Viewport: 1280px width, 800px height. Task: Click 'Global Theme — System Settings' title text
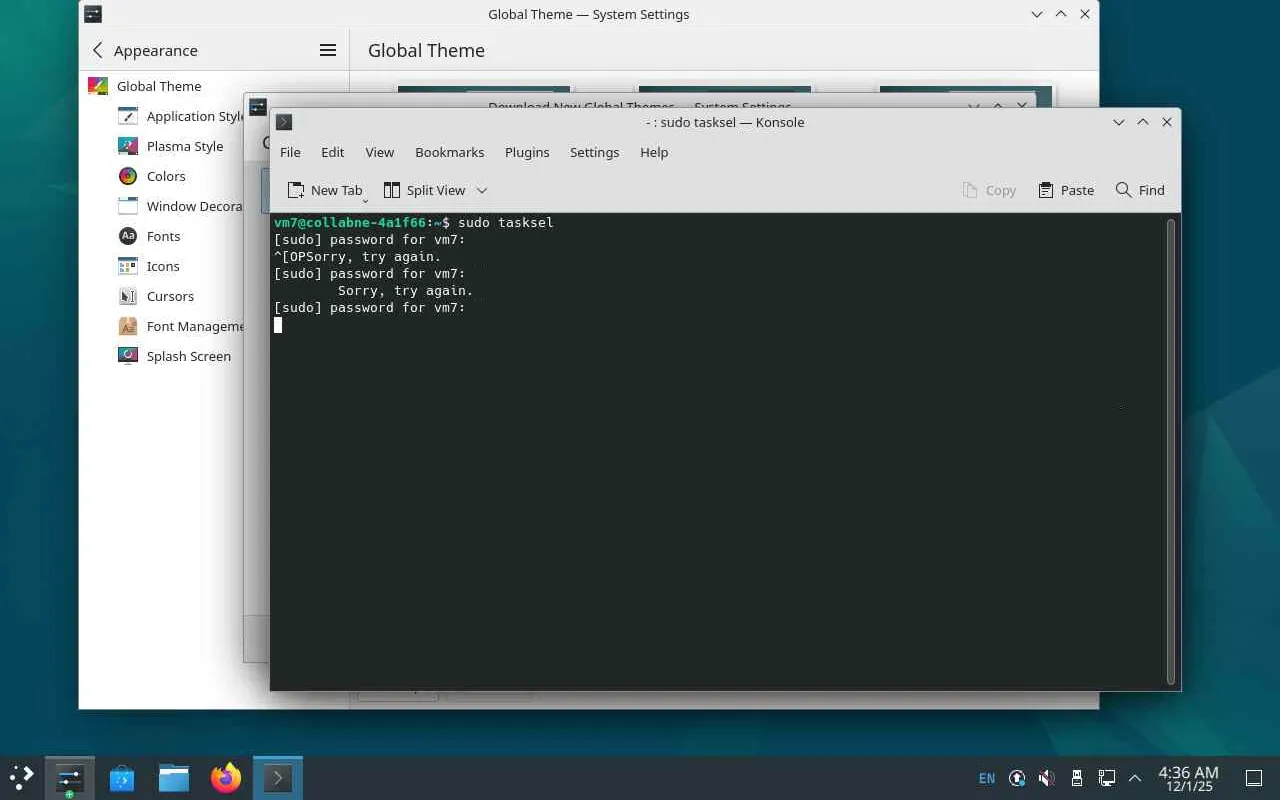click(x=589, y=14)
